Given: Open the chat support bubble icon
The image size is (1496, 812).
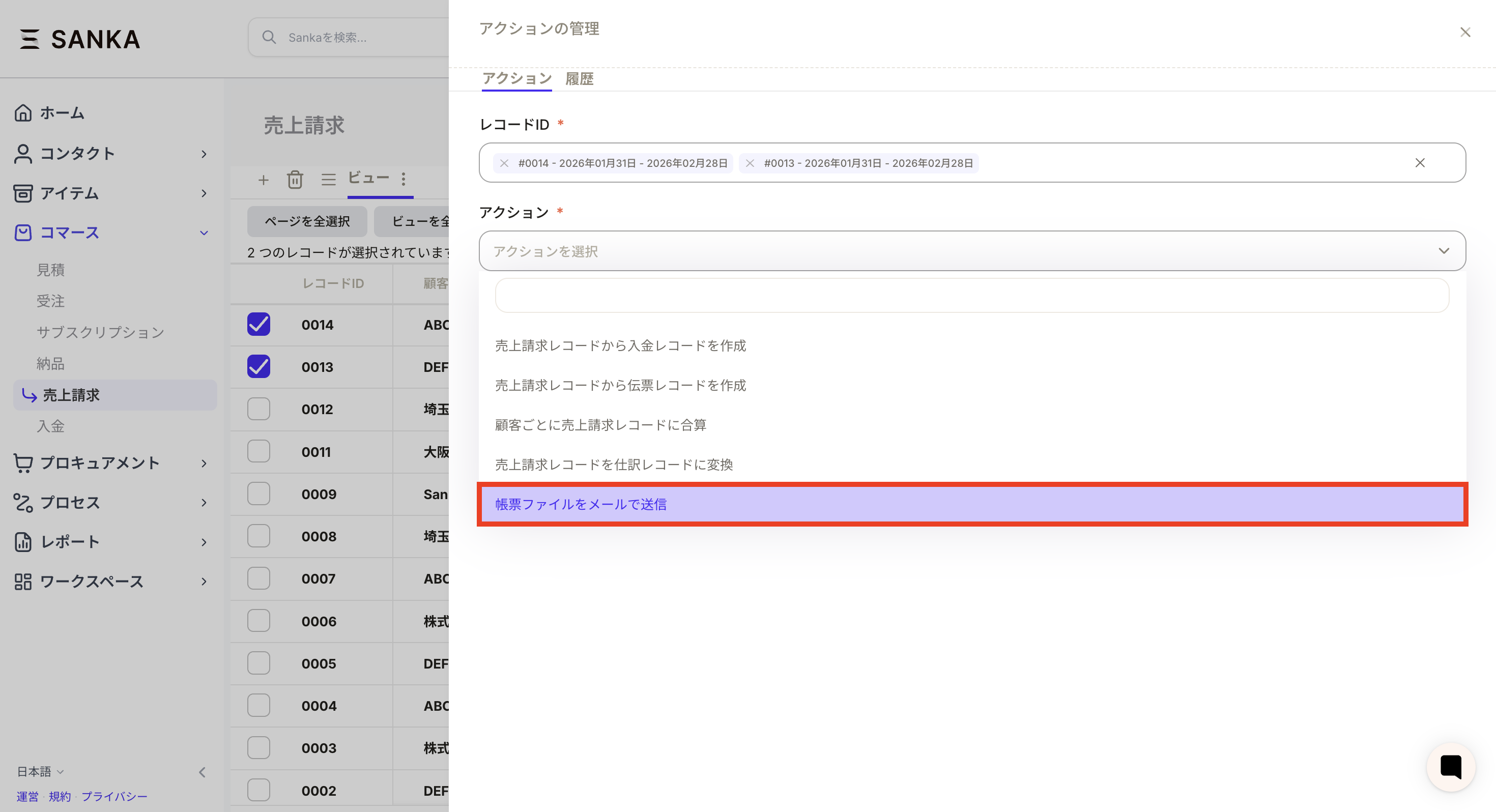Looking at the screenshot, I should click(x=1450, y=767).
